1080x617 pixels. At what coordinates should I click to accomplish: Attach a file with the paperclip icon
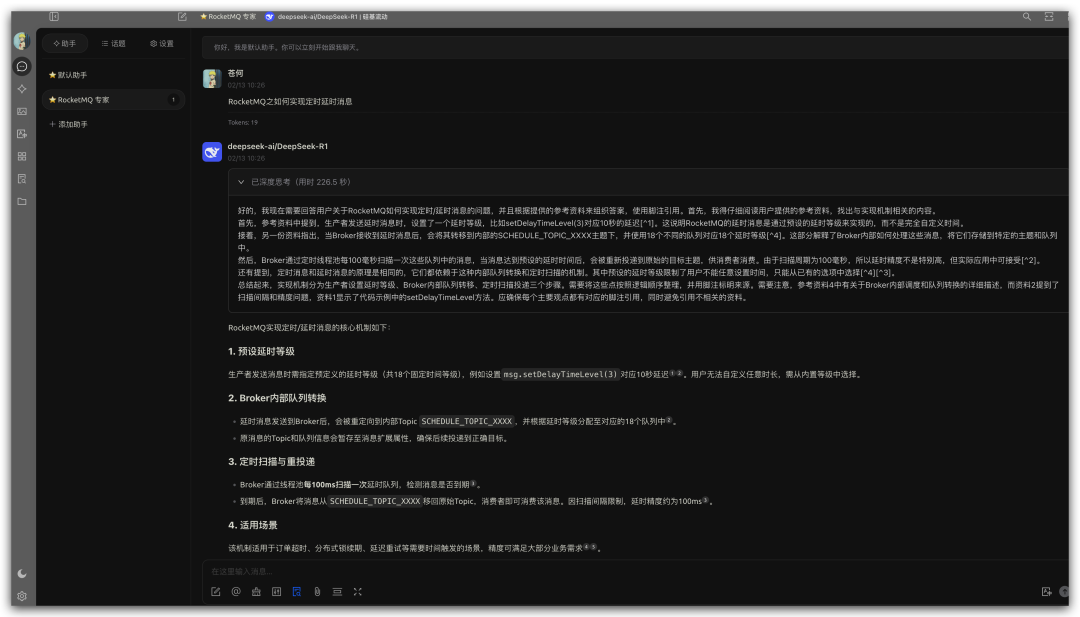318,591
